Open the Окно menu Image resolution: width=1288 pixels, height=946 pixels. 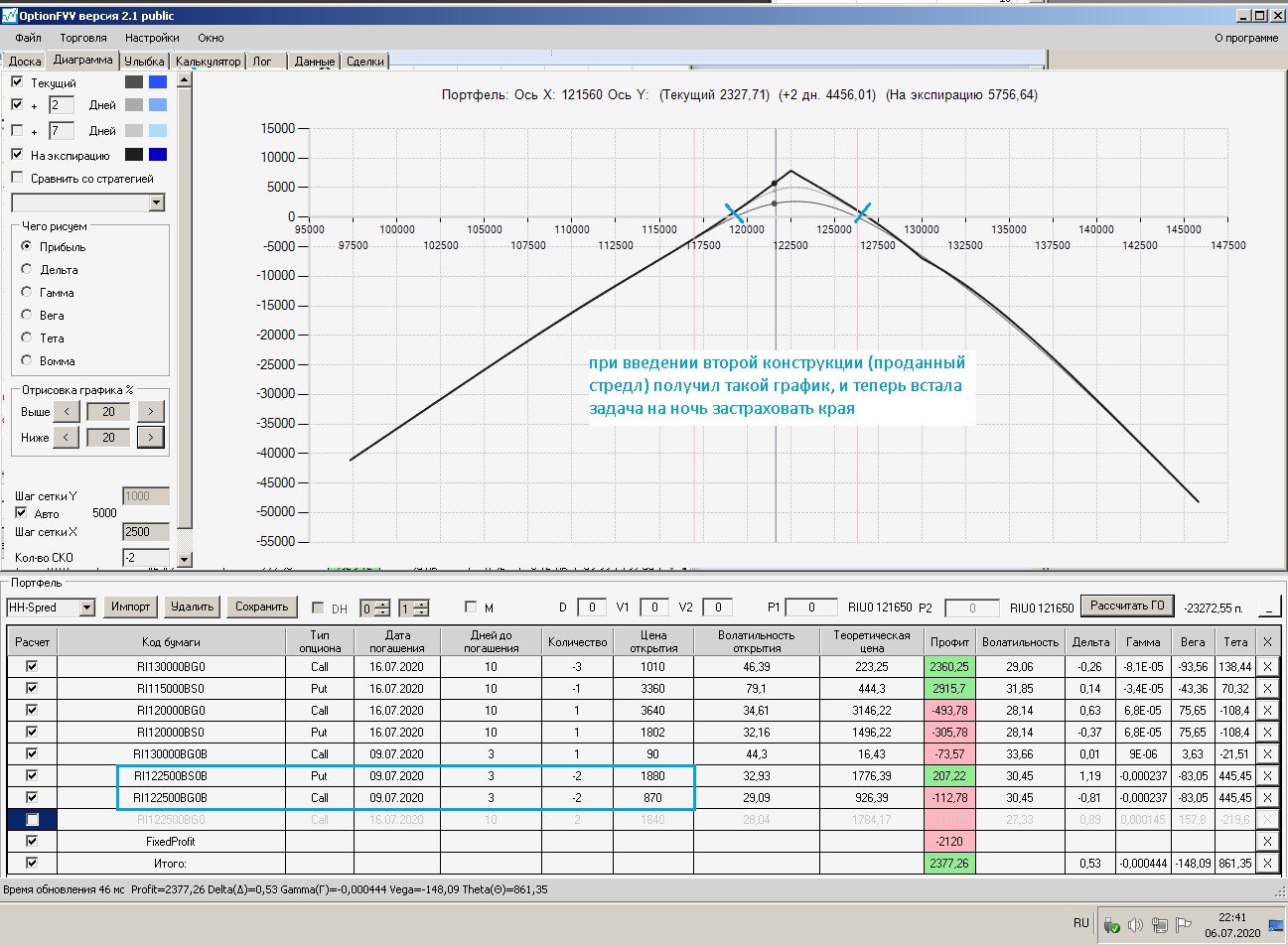click(211, 38)
